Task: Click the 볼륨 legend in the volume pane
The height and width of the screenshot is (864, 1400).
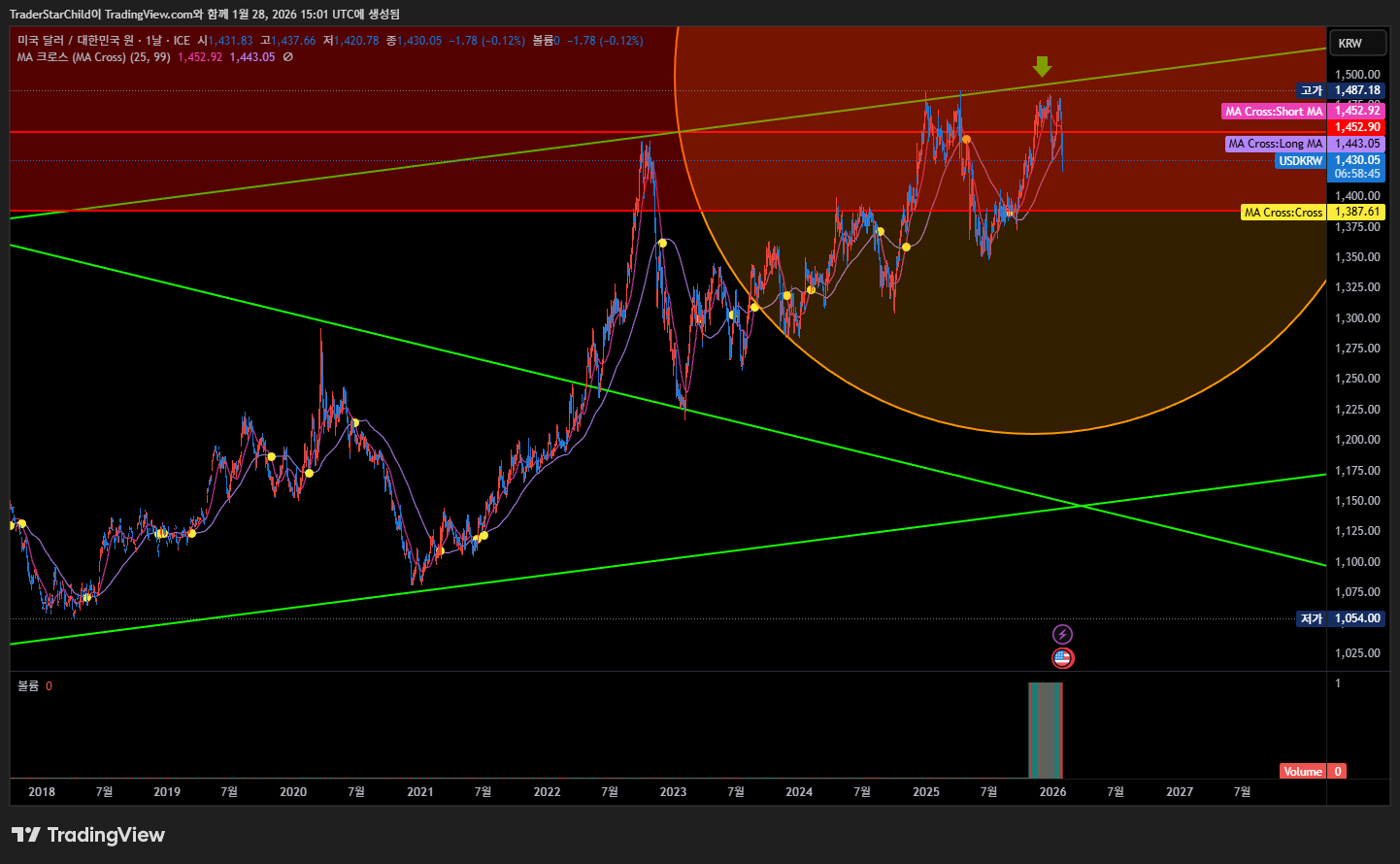Action: 28,686
